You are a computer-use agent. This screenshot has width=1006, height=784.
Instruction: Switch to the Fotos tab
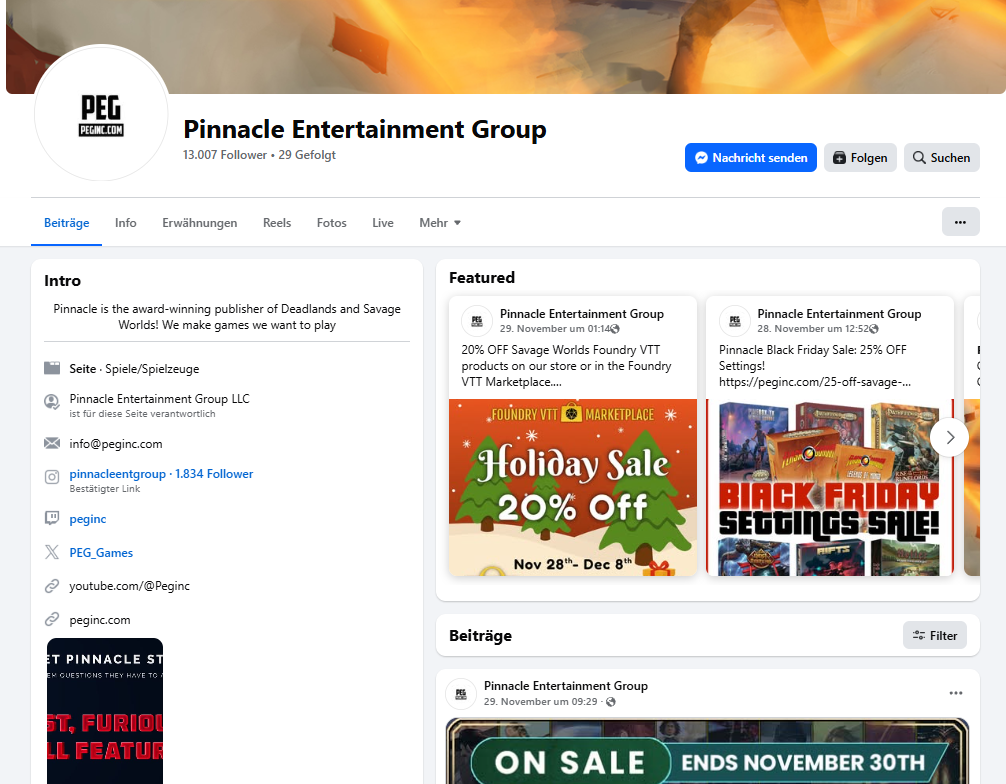pyautogui.click(x=331, y=223)
